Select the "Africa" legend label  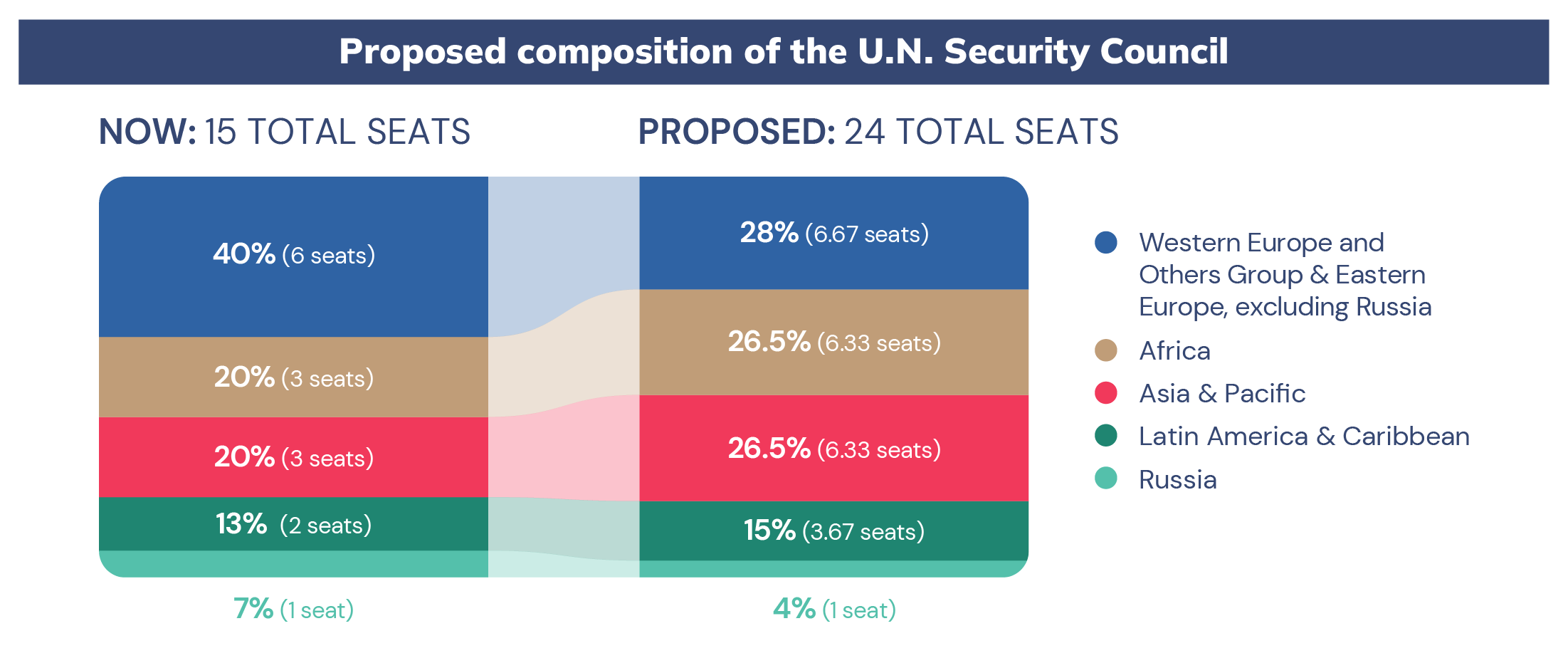1174,350
